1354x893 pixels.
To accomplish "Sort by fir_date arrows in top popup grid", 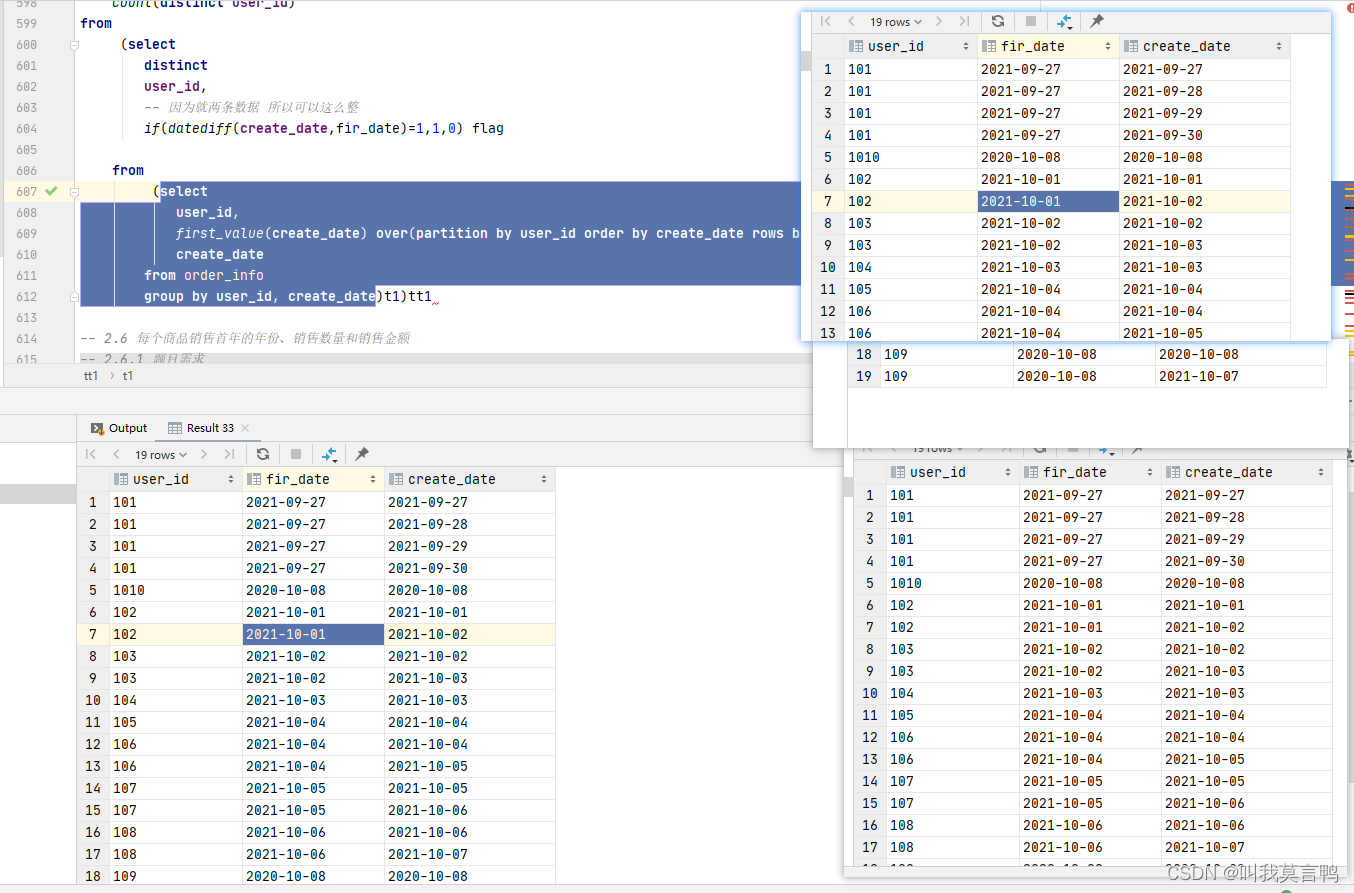I will pos(1108,47).
